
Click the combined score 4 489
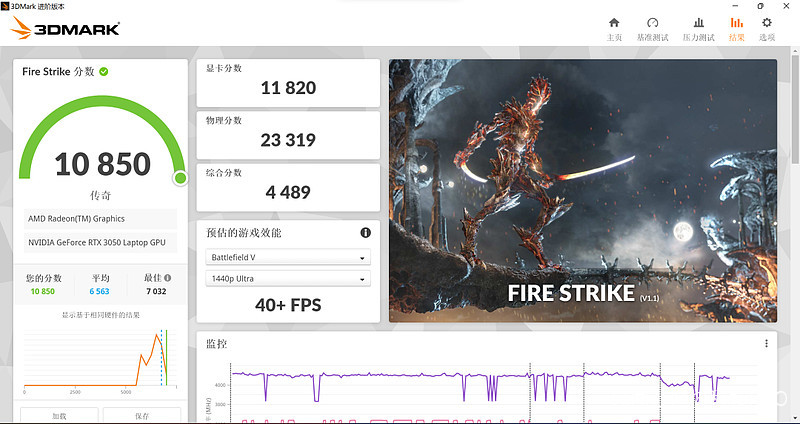[288, 192]
